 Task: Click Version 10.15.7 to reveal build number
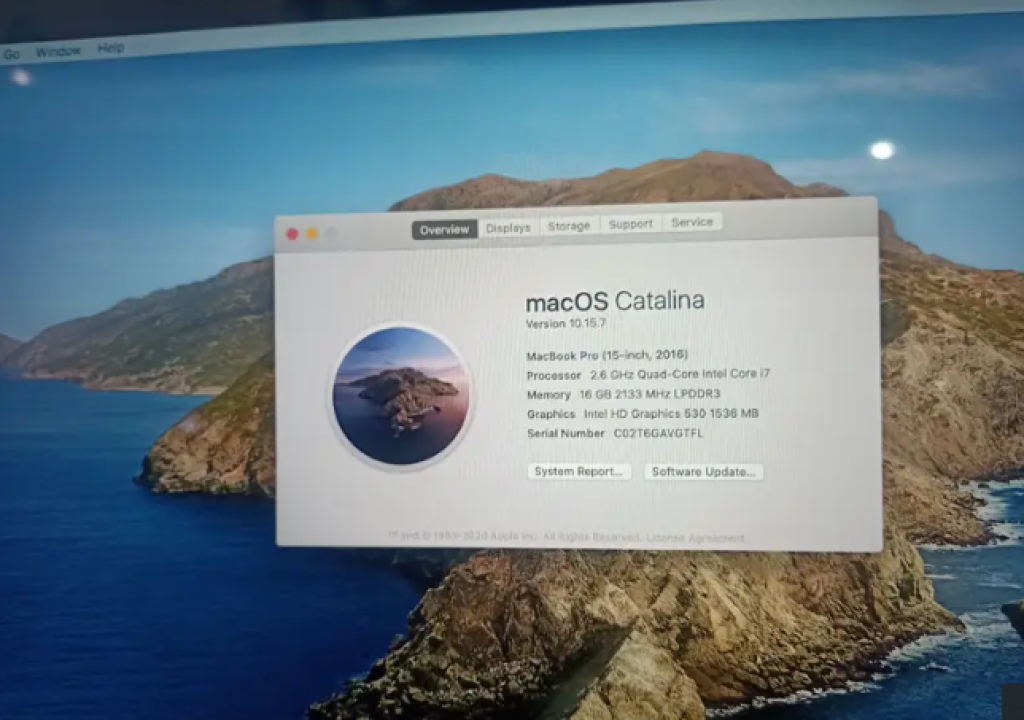(x=566, y=324)
